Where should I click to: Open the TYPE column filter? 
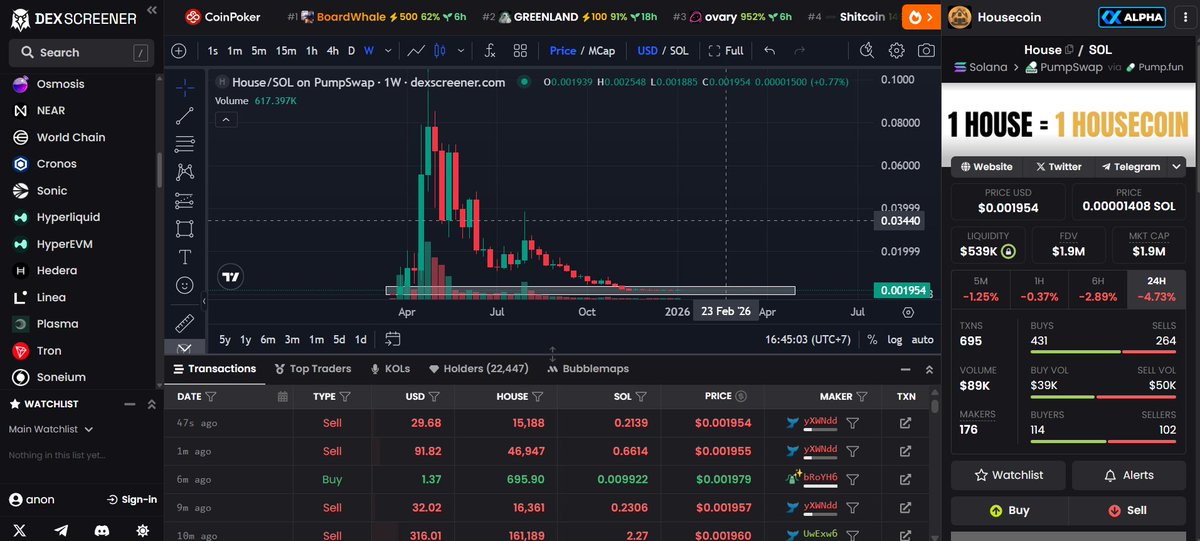[345, 397]
